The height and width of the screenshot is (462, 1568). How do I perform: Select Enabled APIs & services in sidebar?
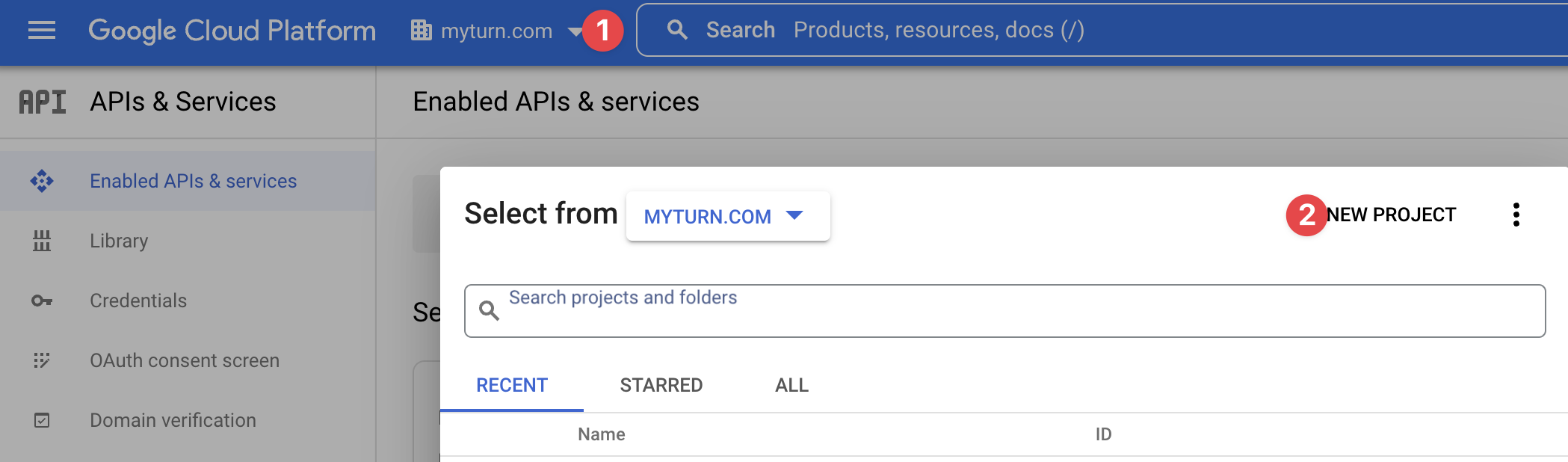tap(188, 181)
